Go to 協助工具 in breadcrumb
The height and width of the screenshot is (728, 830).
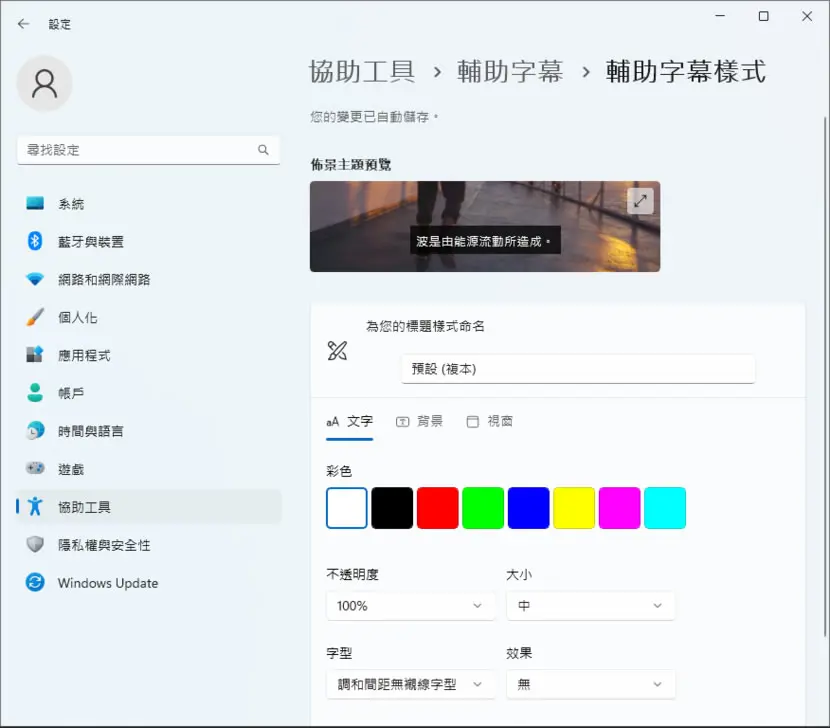[x=362, y=71]
